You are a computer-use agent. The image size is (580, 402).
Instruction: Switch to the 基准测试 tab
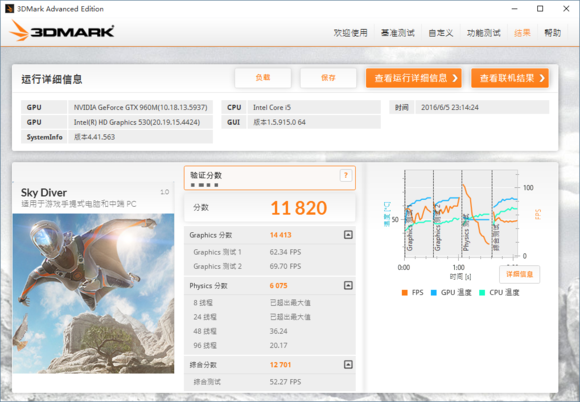pyautogui.click(x=398, y=33)
